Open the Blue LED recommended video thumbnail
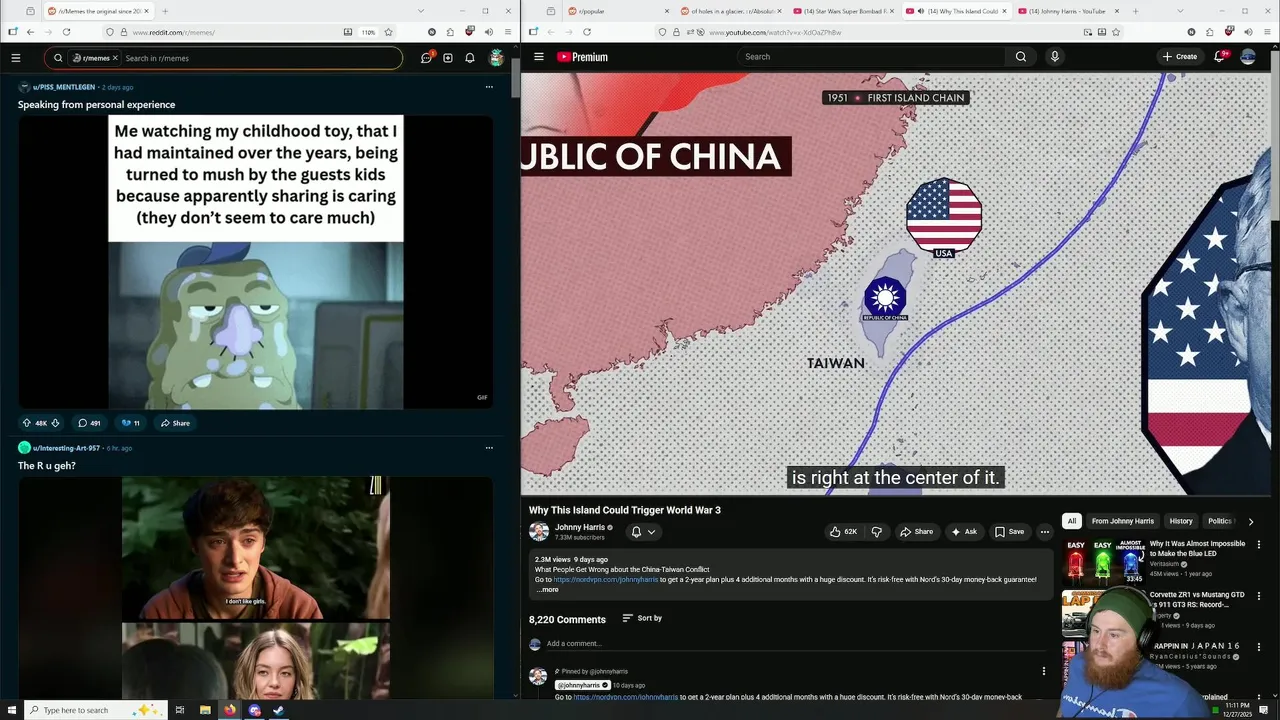This screenshot has height=720, width=1280. [1103, 562]
